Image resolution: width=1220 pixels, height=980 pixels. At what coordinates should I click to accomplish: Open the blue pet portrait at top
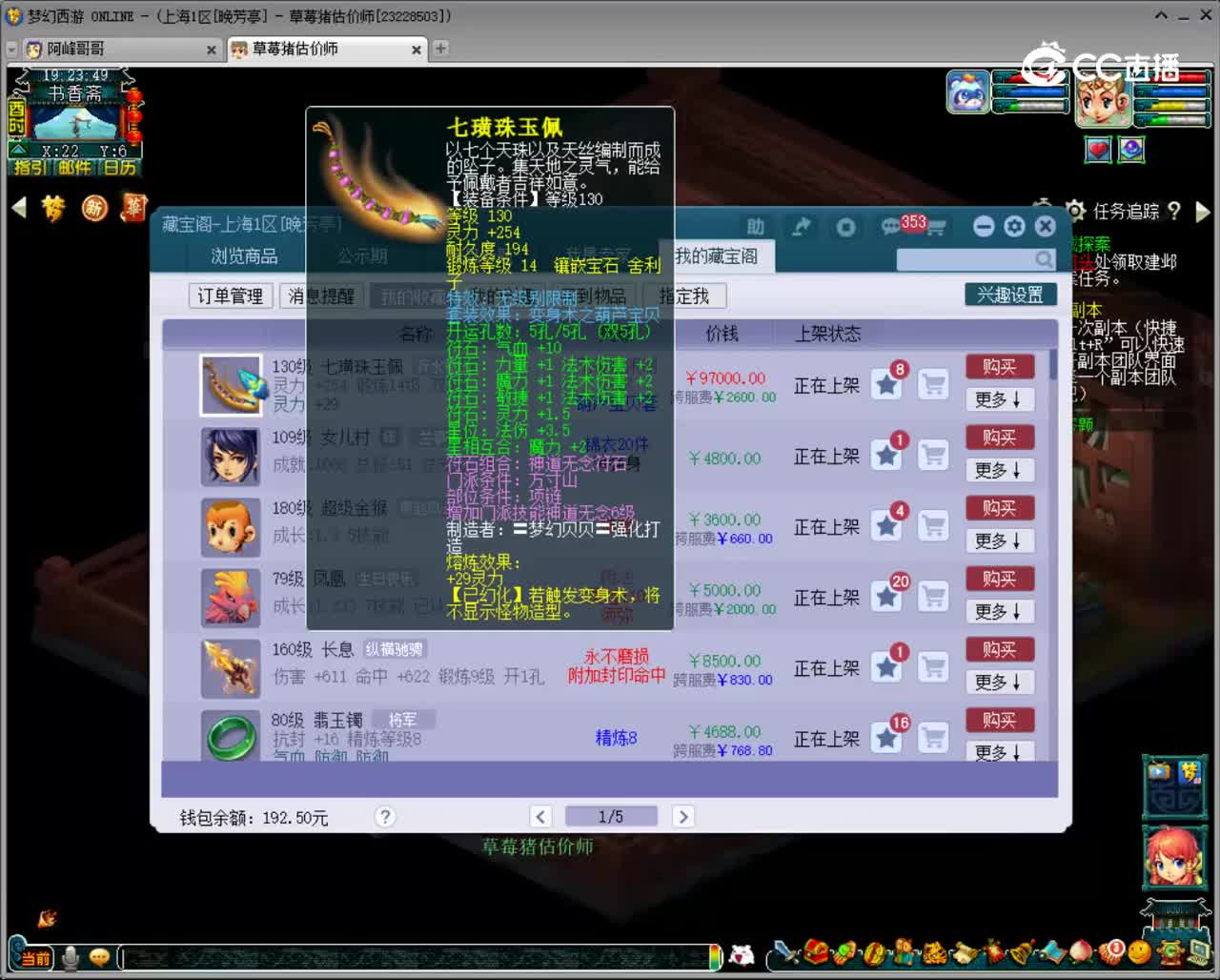(x=968, y=92)
